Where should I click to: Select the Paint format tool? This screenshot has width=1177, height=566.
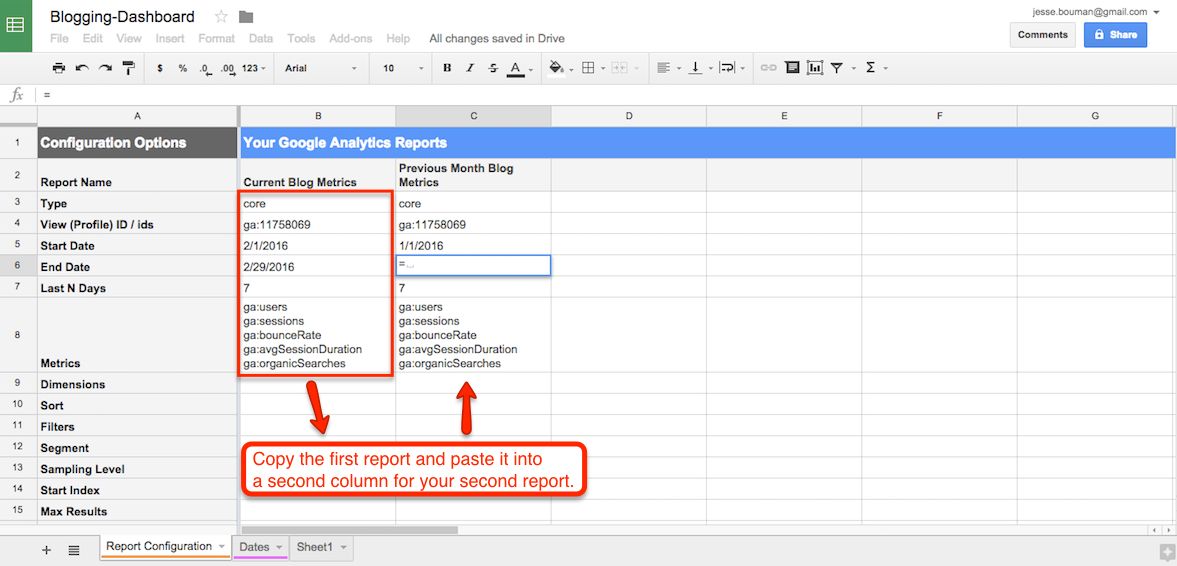point(128,68)
